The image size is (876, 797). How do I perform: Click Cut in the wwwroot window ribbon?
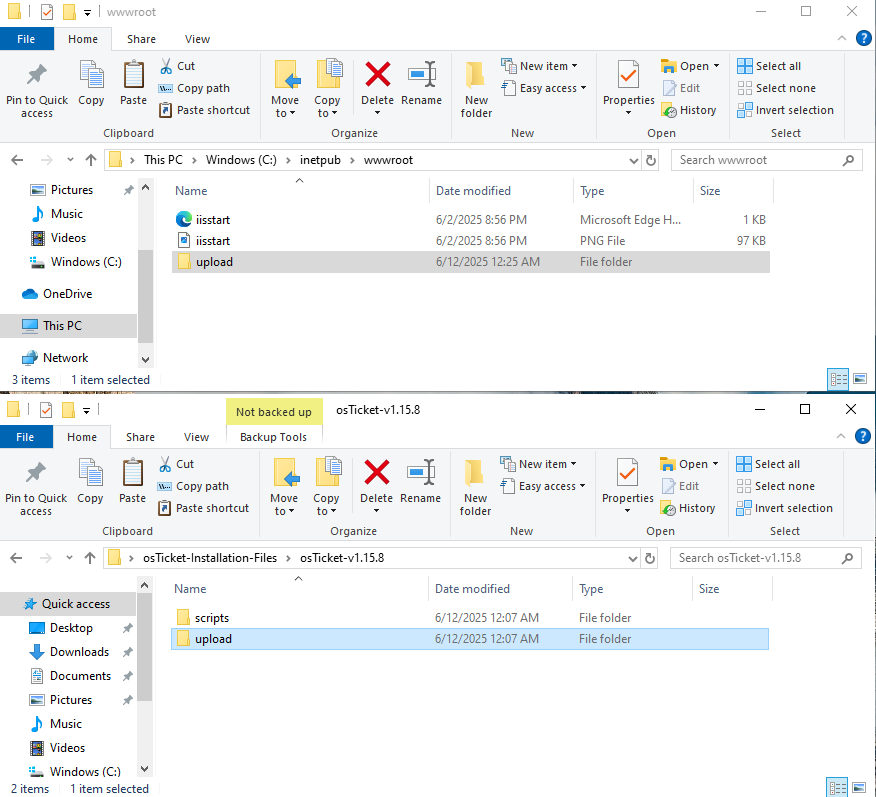pyautogui.click(x=177, y=66)
